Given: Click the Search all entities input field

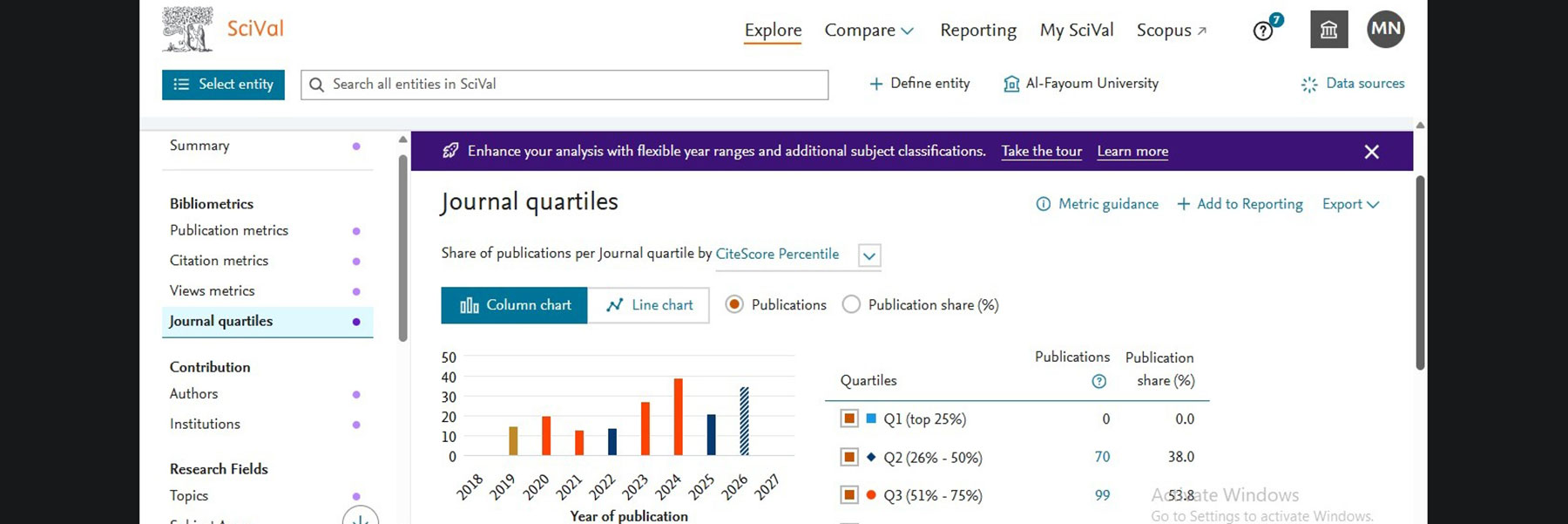Looking at the screenshot, I should coord(564,85).
